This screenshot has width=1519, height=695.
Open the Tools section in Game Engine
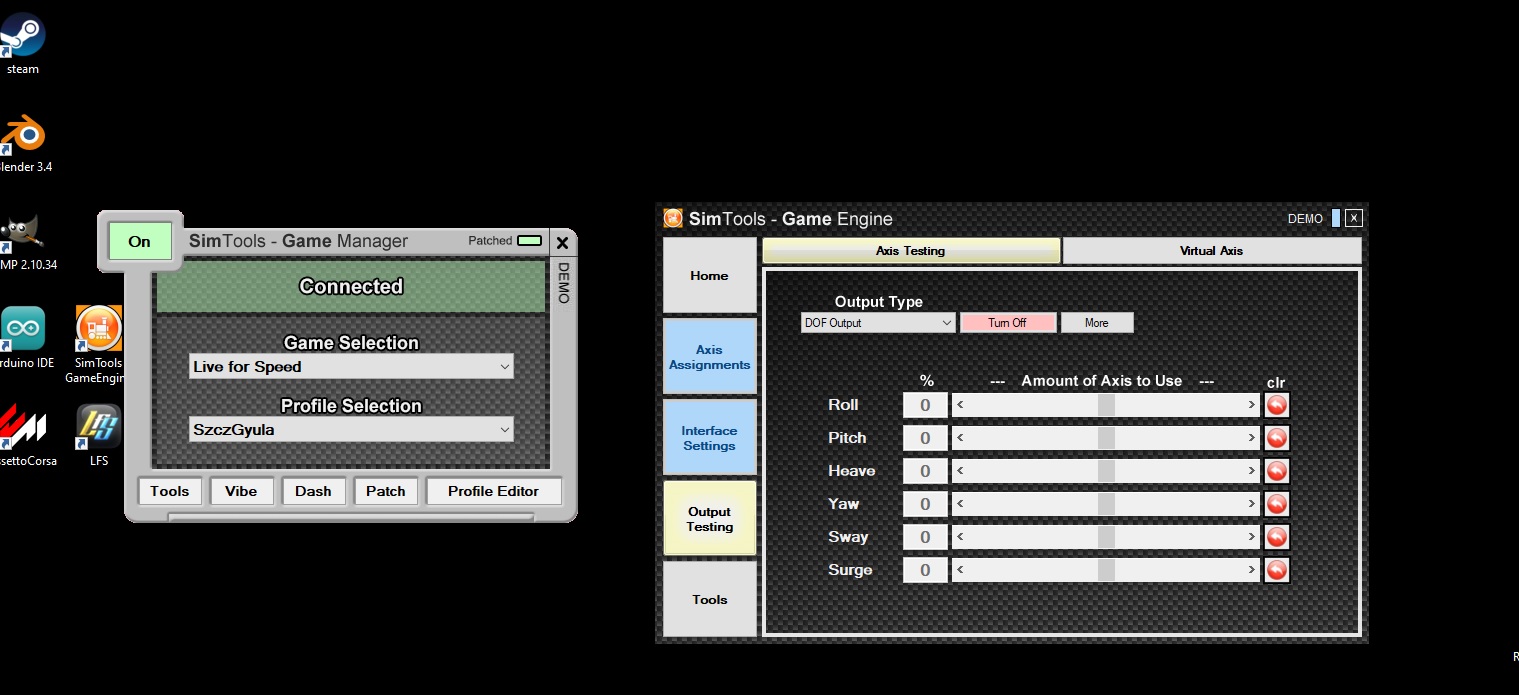pyautogui.click(x=709, y=599)
